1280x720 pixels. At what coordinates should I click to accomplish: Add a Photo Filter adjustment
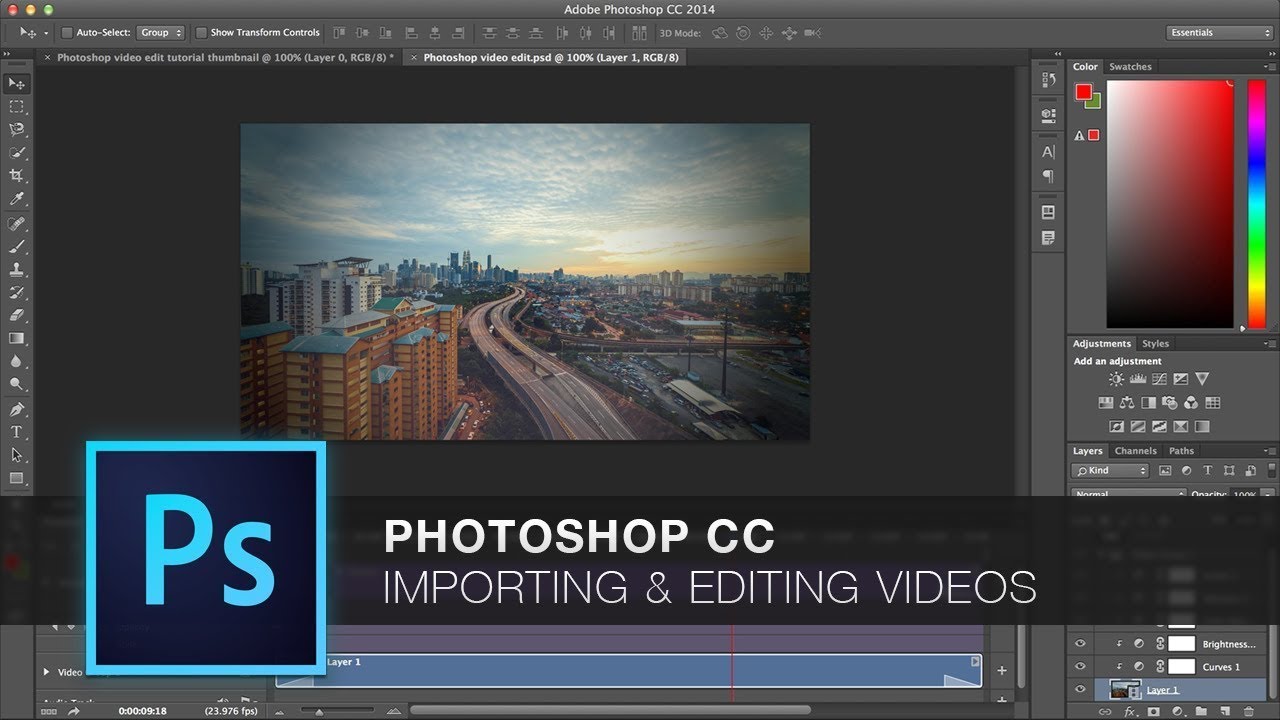pos(1170,403)
